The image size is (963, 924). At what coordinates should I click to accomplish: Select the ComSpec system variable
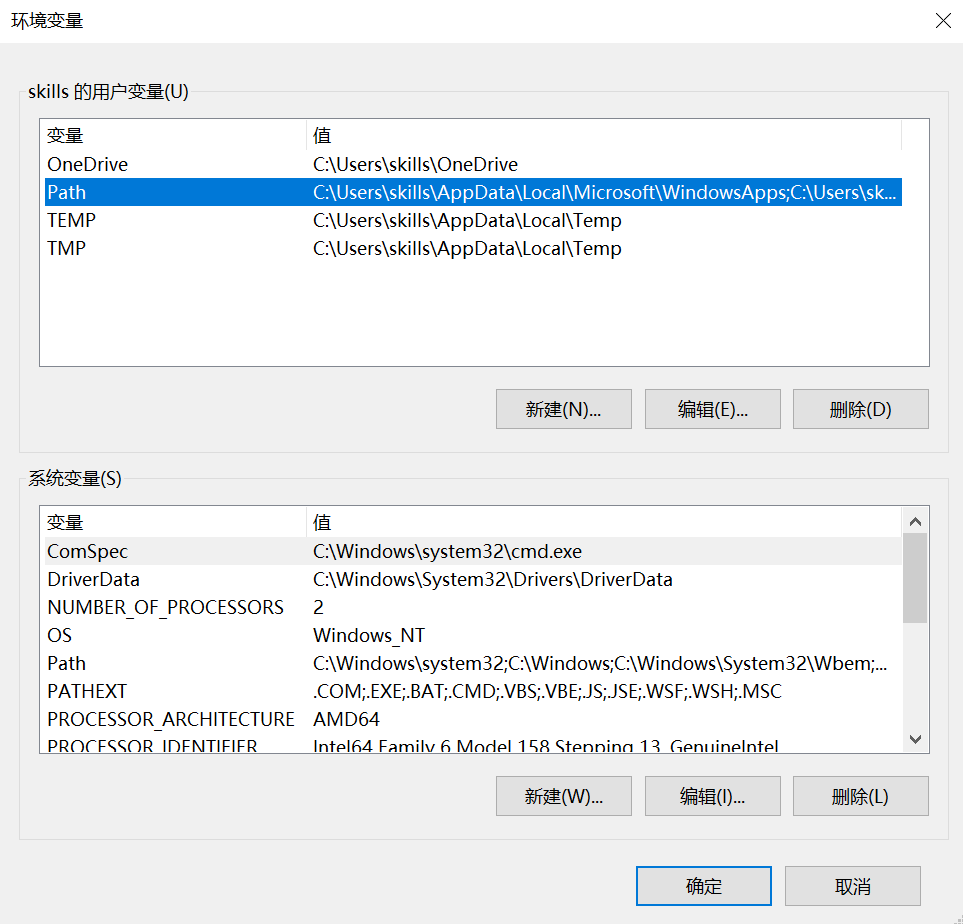[200, 551]
